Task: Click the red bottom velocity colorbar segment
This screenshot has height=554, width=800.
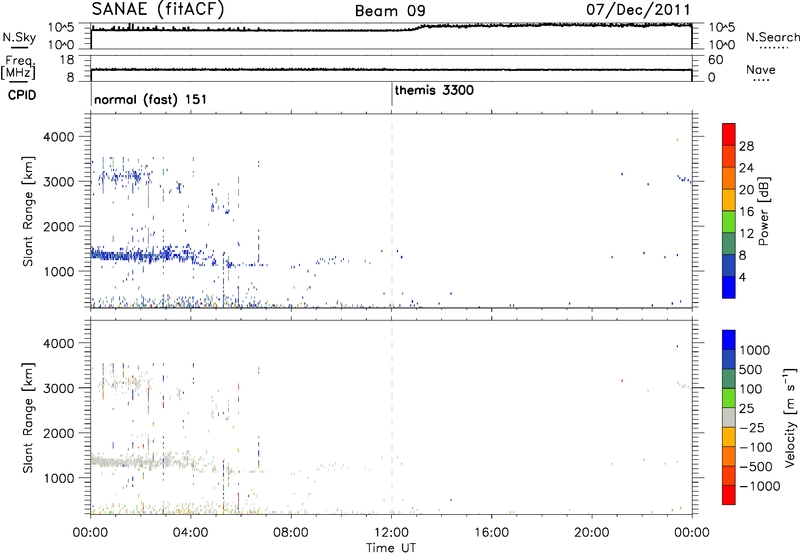Action: 729,495
